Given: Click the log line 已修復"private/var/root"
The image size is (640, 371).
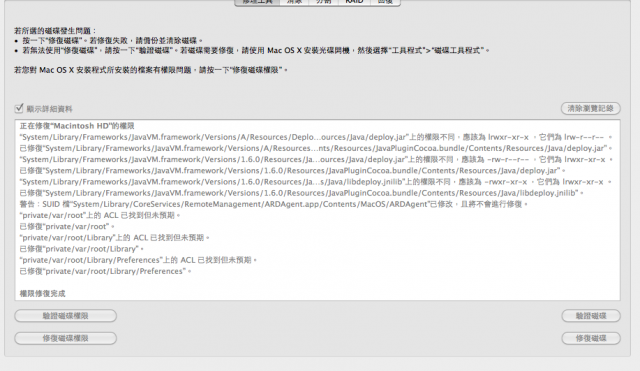Looking at the screenshot, I should click(67, 227).
